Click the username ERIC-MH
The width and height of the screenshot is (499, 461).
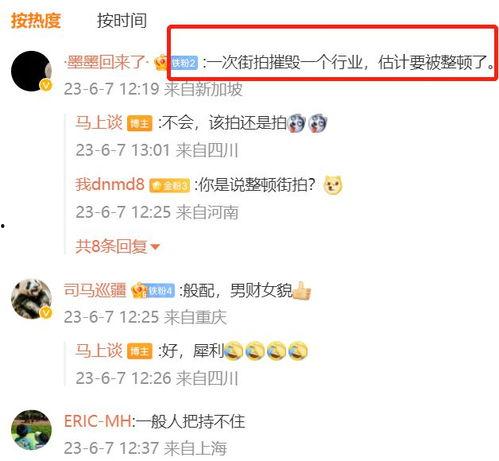(x=98, y=421)
